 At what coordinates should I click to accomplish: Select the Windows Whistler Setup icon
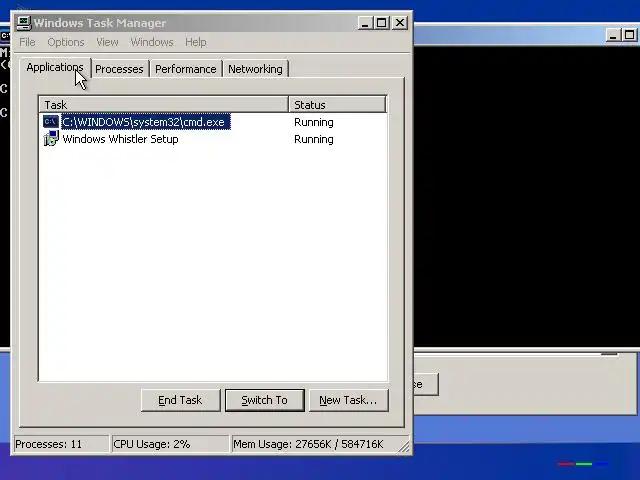(51, 139)
